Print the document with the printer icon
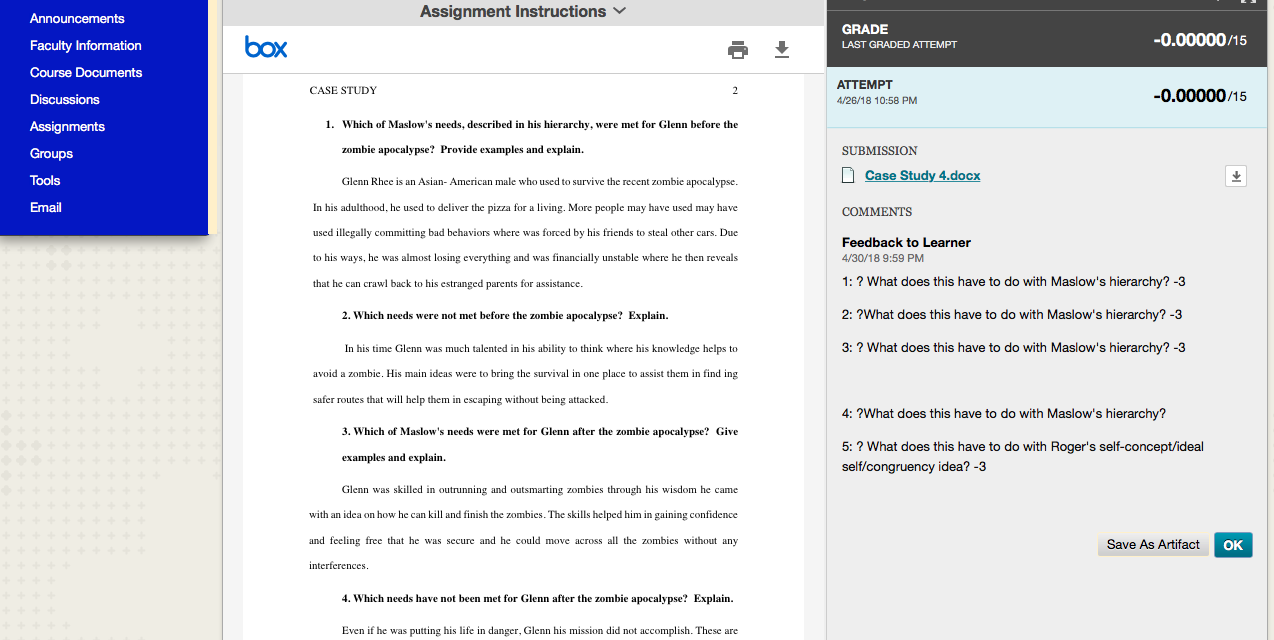1274x640 pixels. pos(738,50)
